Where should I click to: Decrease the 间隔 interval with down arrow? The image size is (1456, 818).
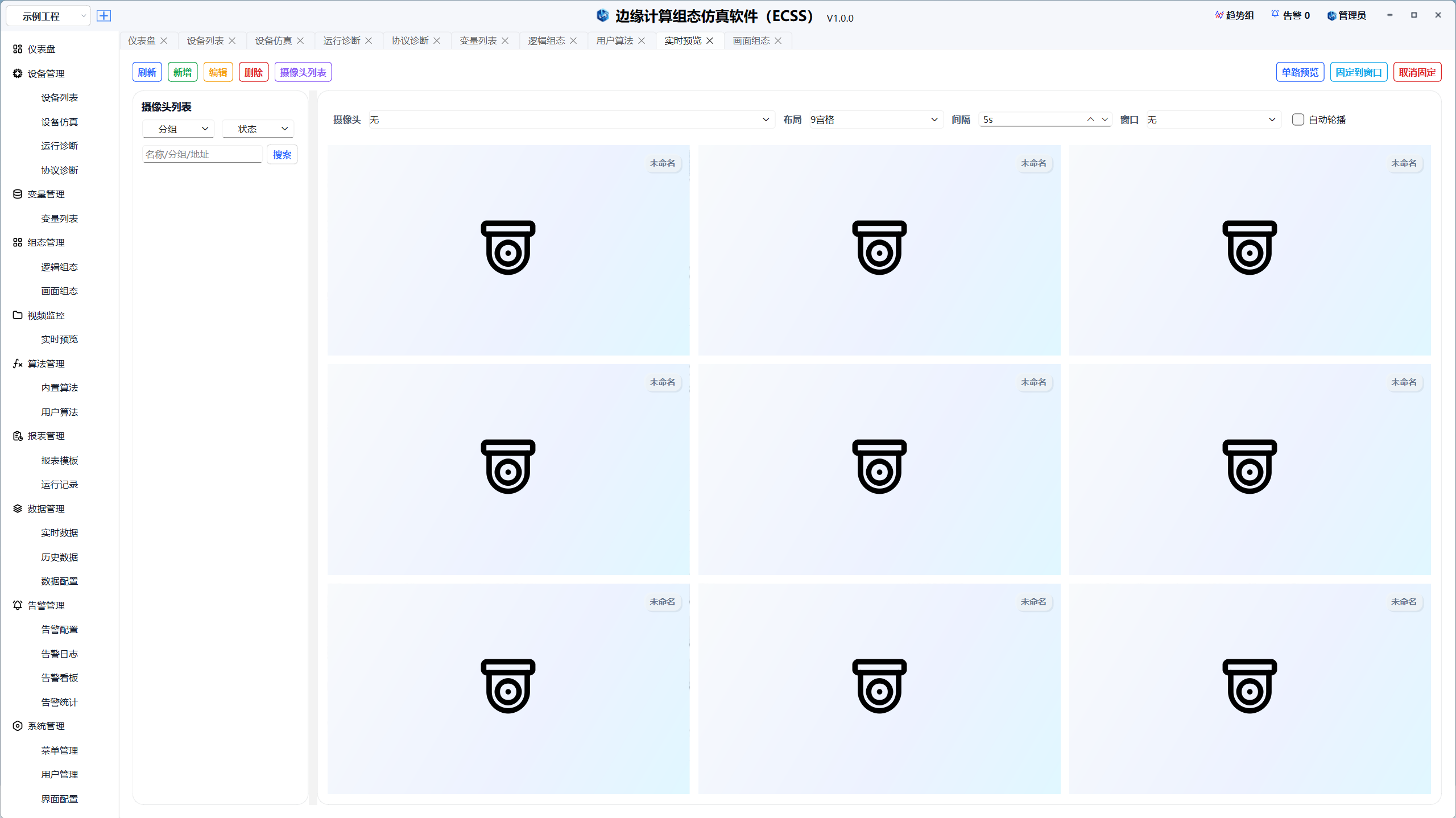point(1105,119)
